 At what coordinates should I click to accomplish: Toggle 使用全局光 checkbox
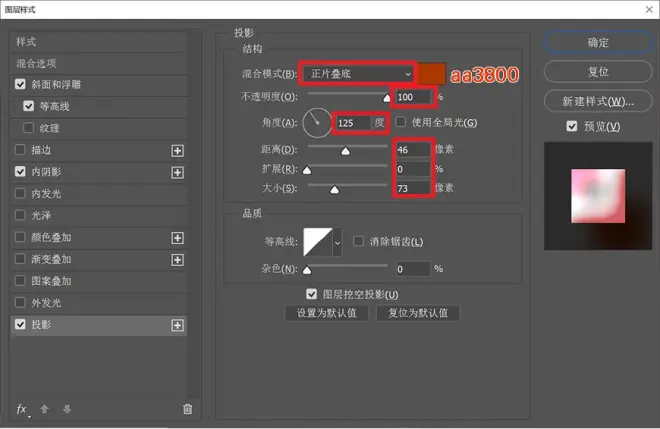click(401, 122)
